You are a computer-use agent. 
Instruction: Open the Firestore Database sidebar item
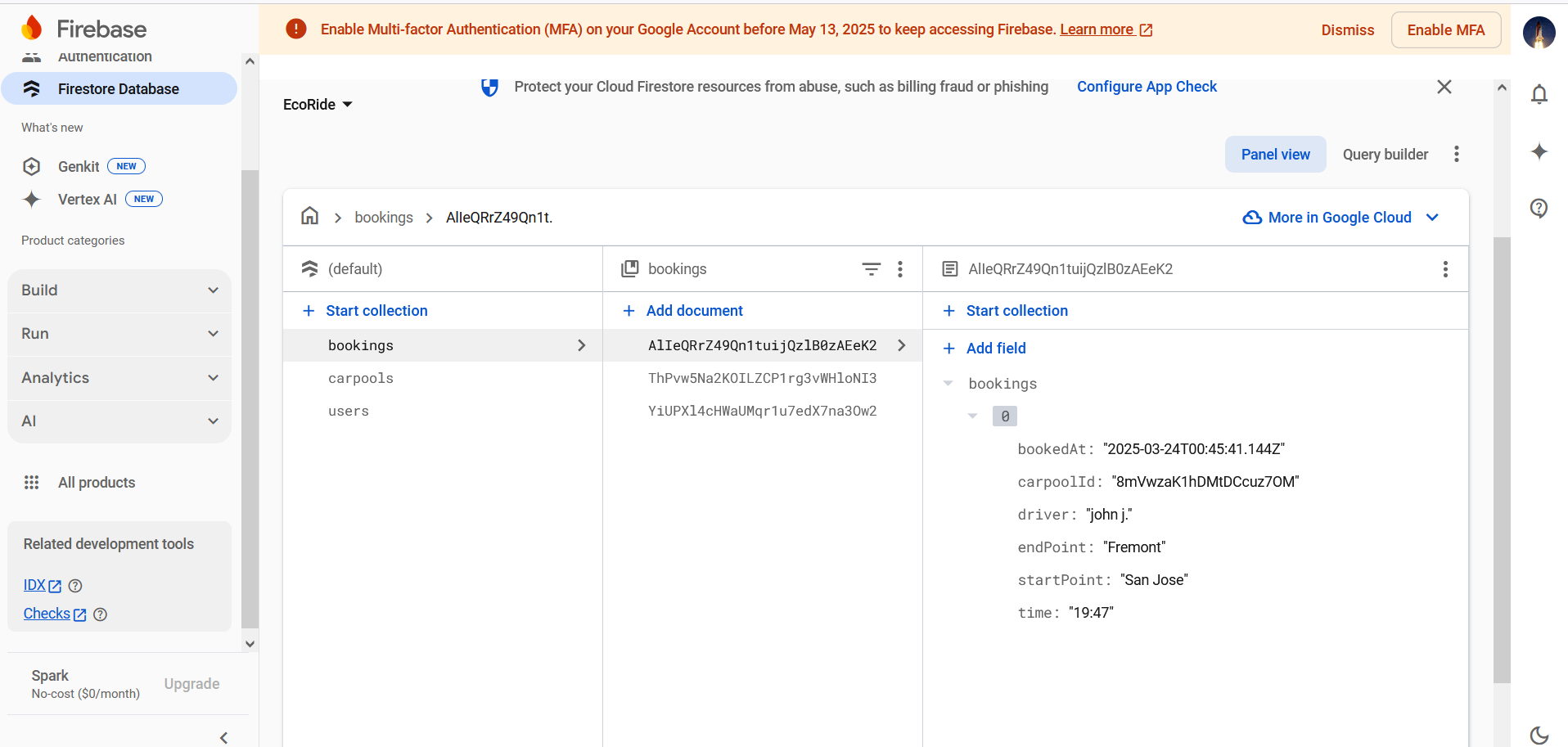click(119, 88)
